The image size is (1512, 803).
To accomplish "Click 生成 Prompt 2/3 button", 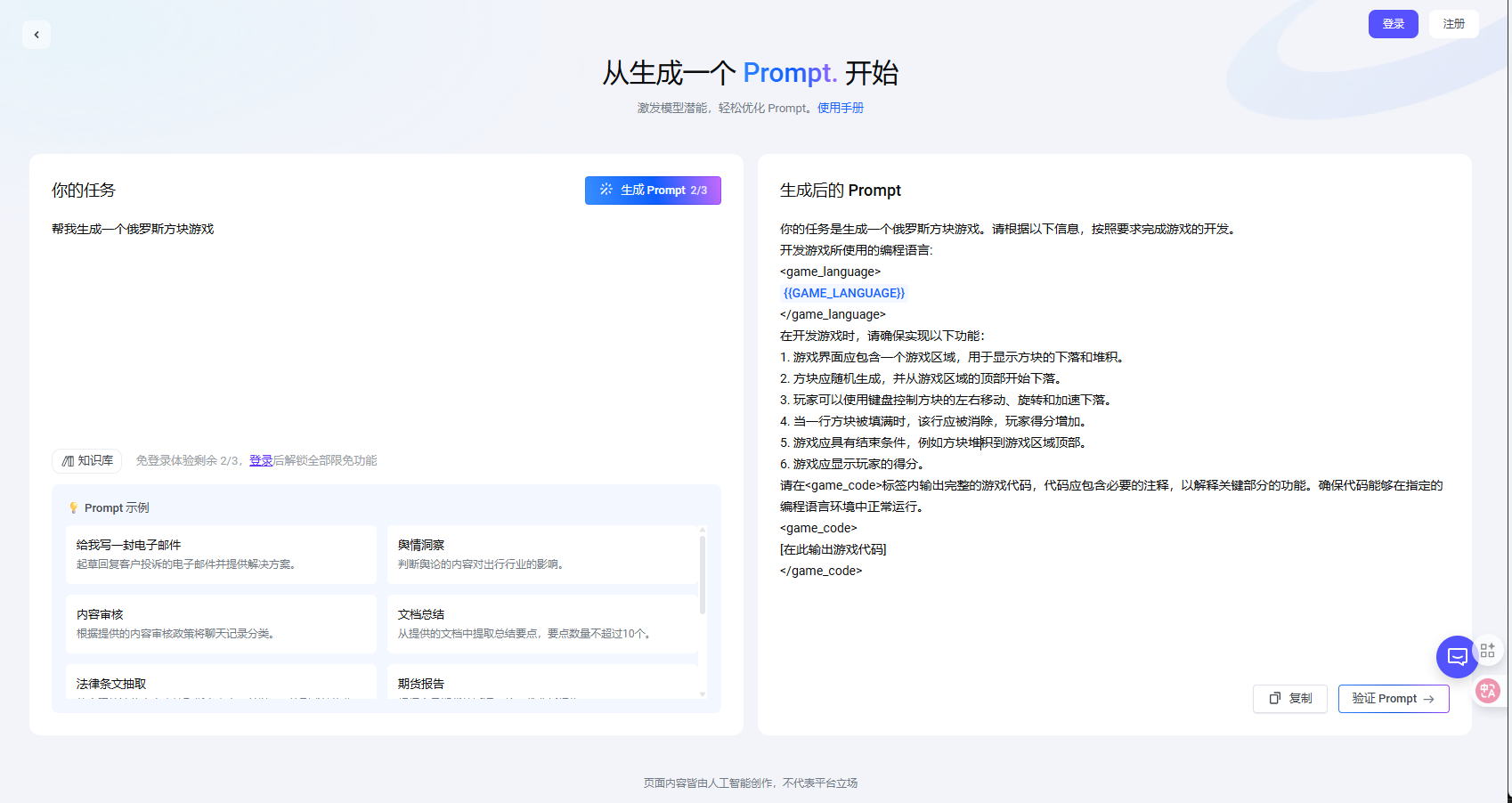I will [x=653, y=191].
